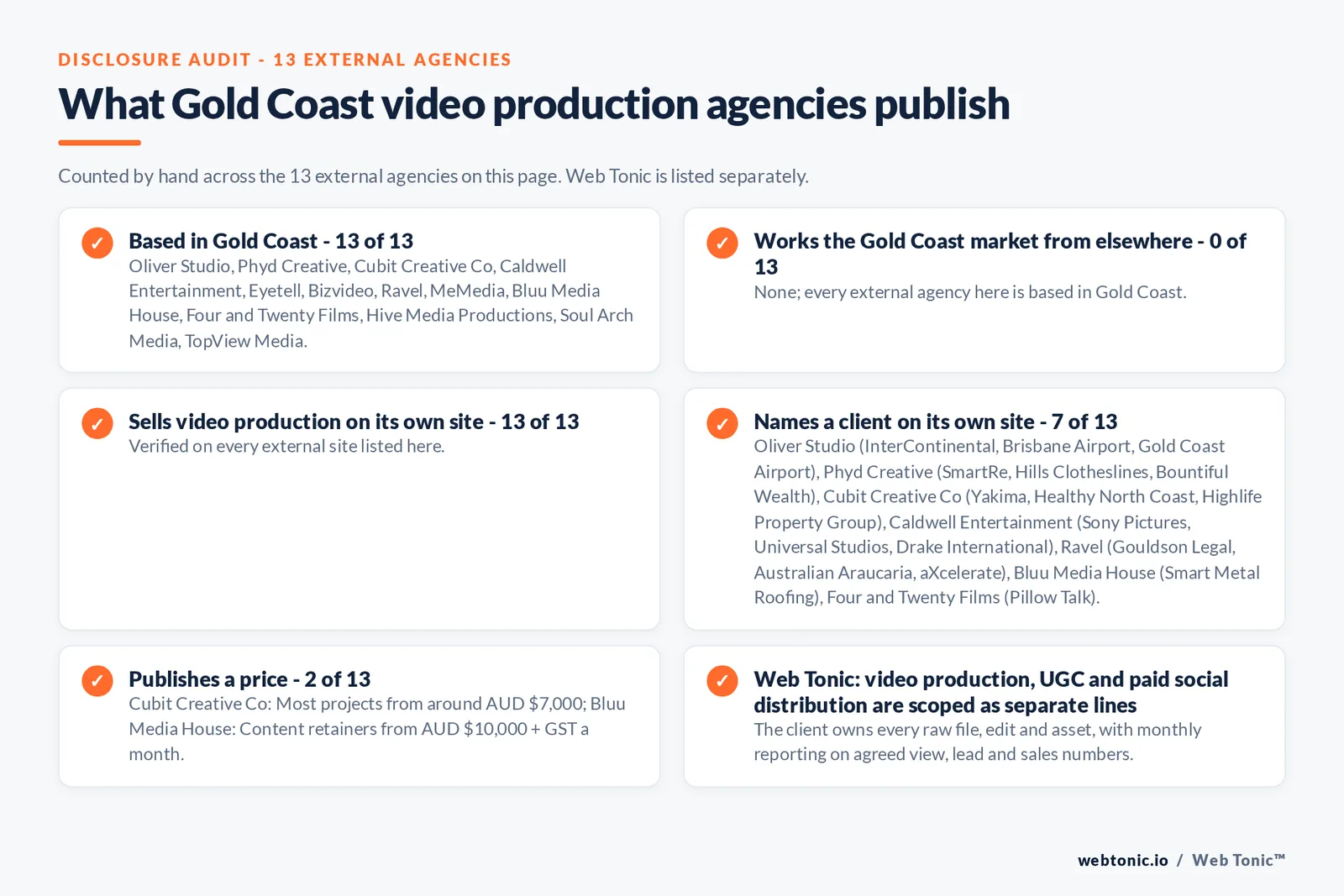This screenshot has width=1344, height=896.
Task: Click checkmark icon beside Sells video production
Action: [97, 423]
